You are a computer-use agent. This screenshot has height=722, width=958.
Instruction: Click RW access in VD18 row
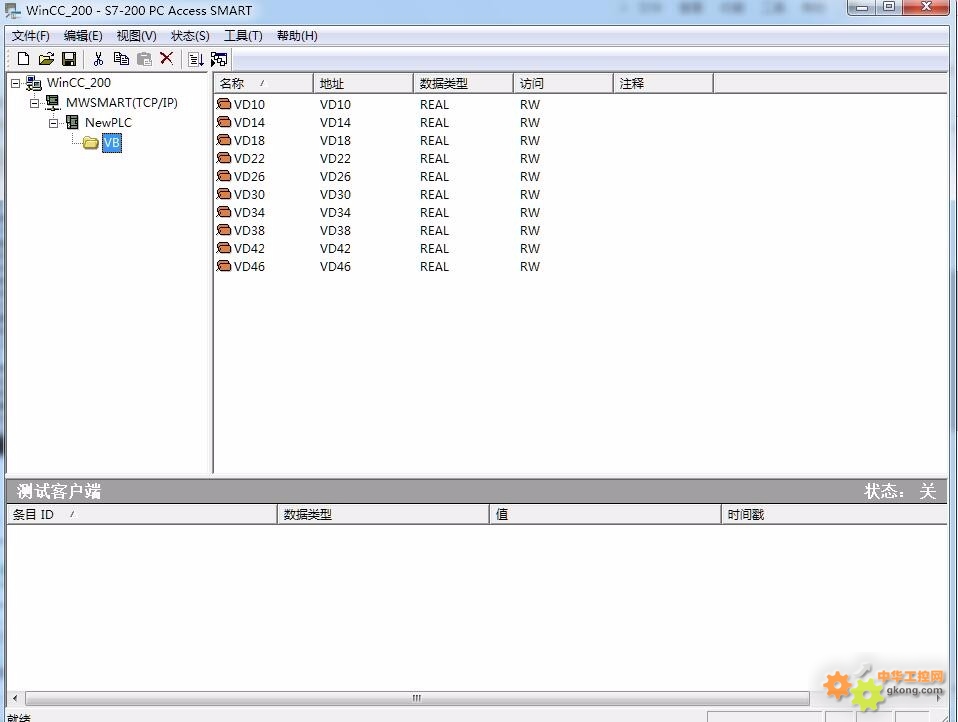pos(530,140)
